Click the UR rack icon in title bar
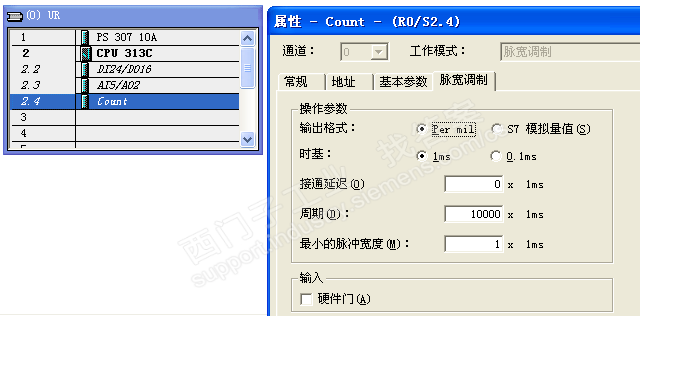 tap(15, 16)
